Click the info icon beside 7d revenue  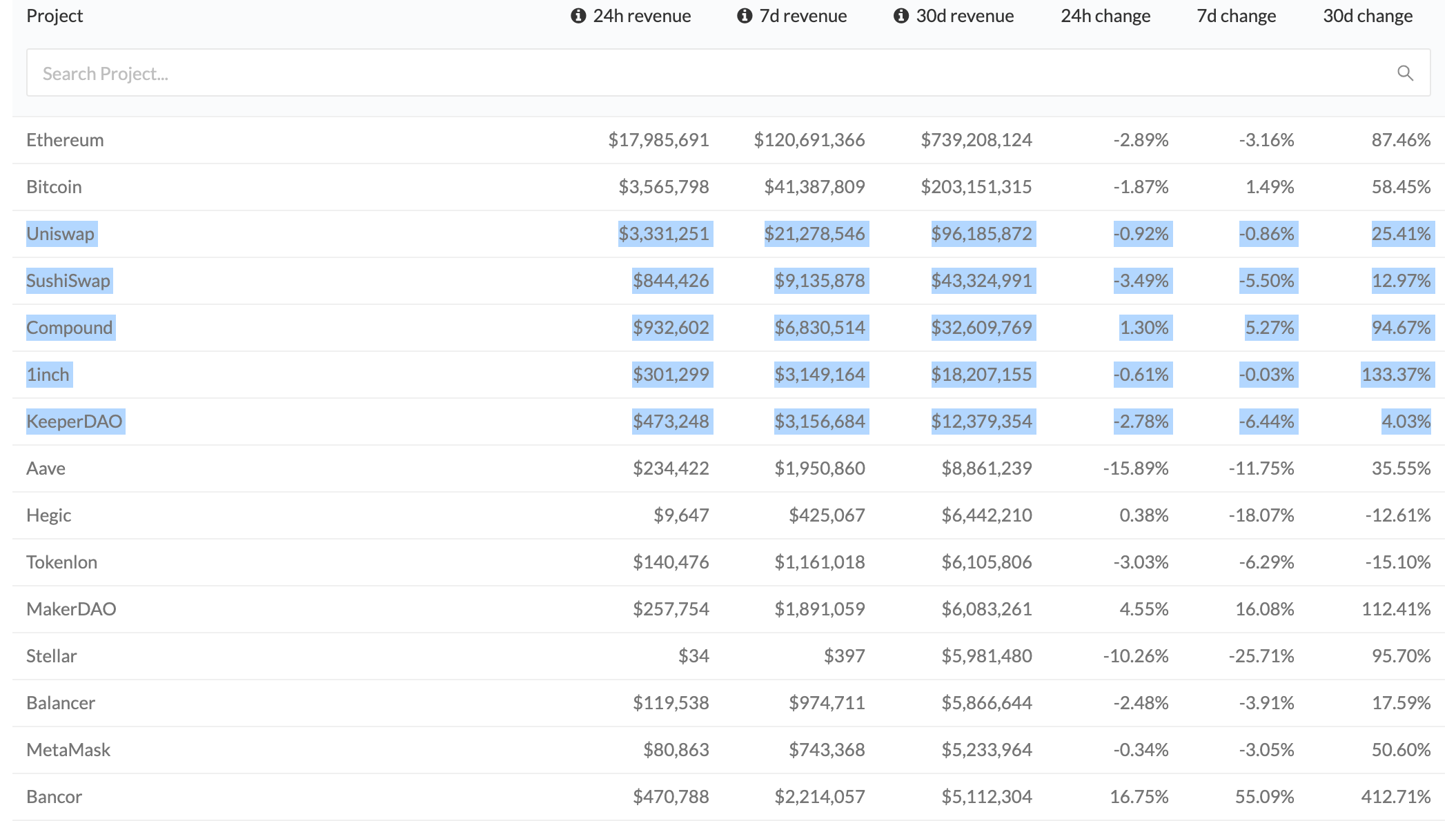745,16
